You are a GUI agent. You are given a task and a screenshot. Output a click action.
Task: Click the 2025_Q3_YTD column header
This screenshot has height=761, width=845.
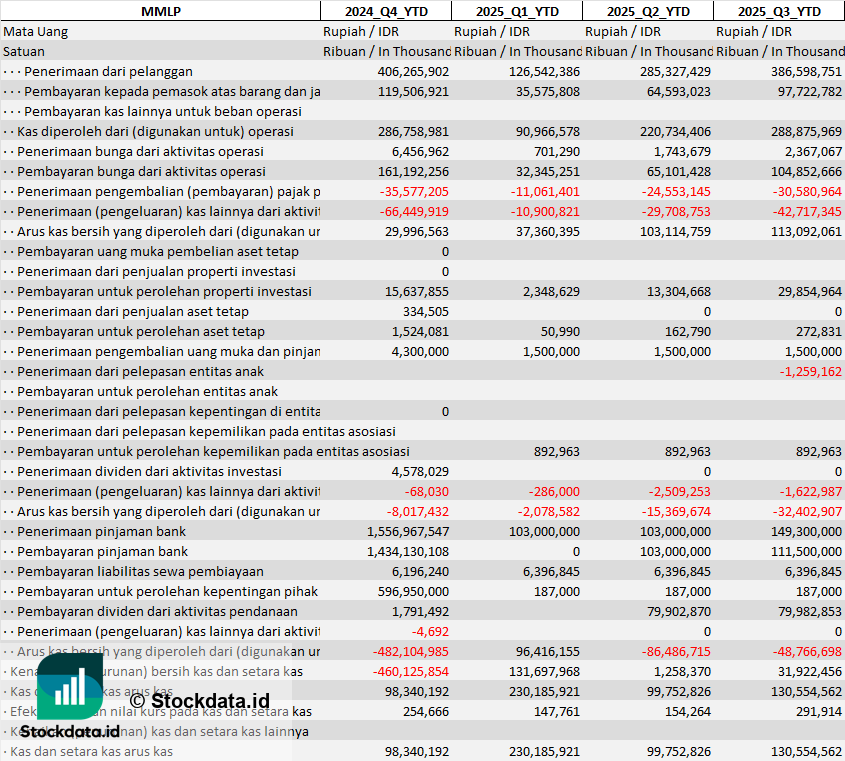point(779,11)
